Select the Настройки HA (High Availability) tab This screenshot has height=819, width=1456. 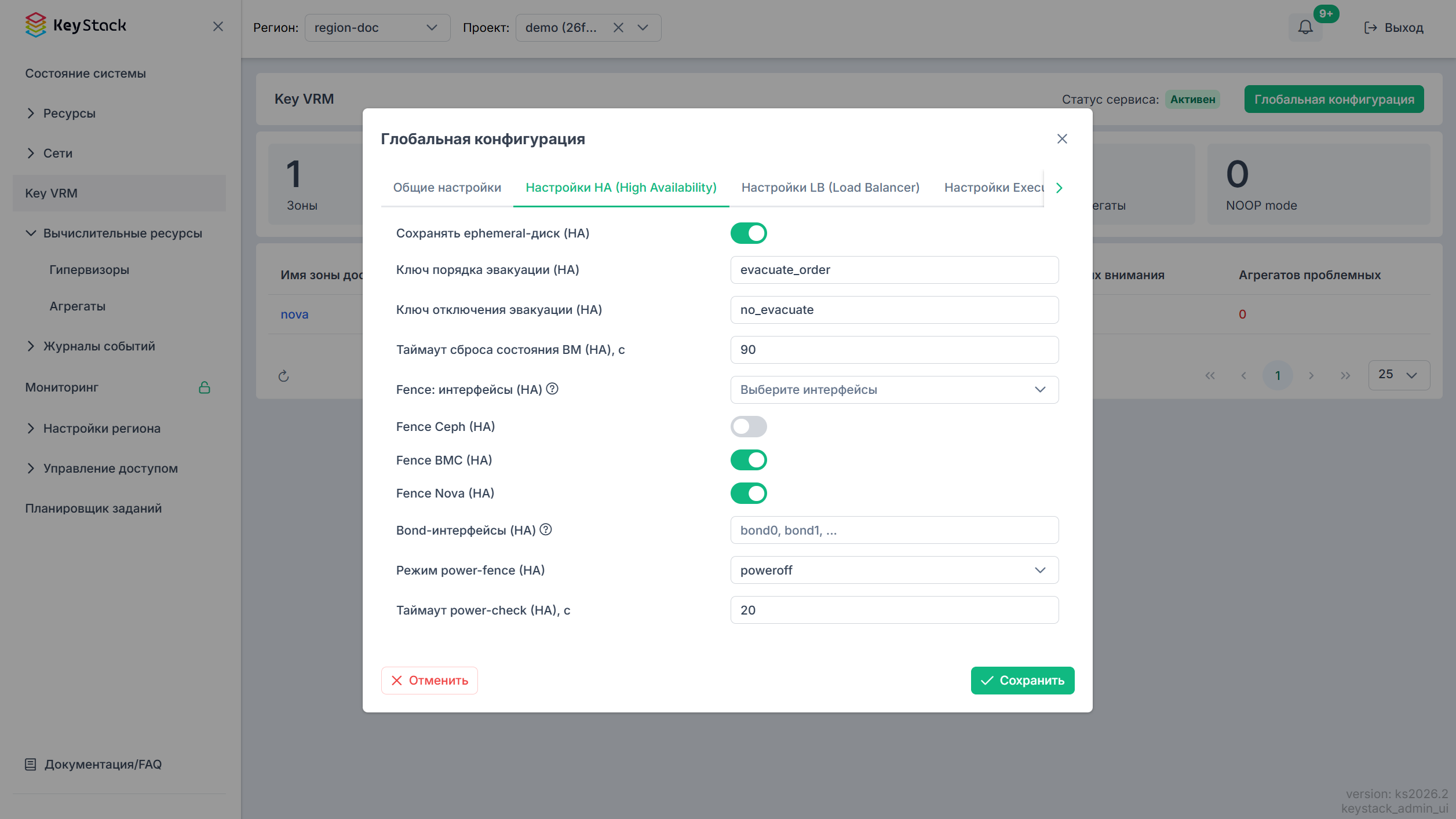point(621,188)
